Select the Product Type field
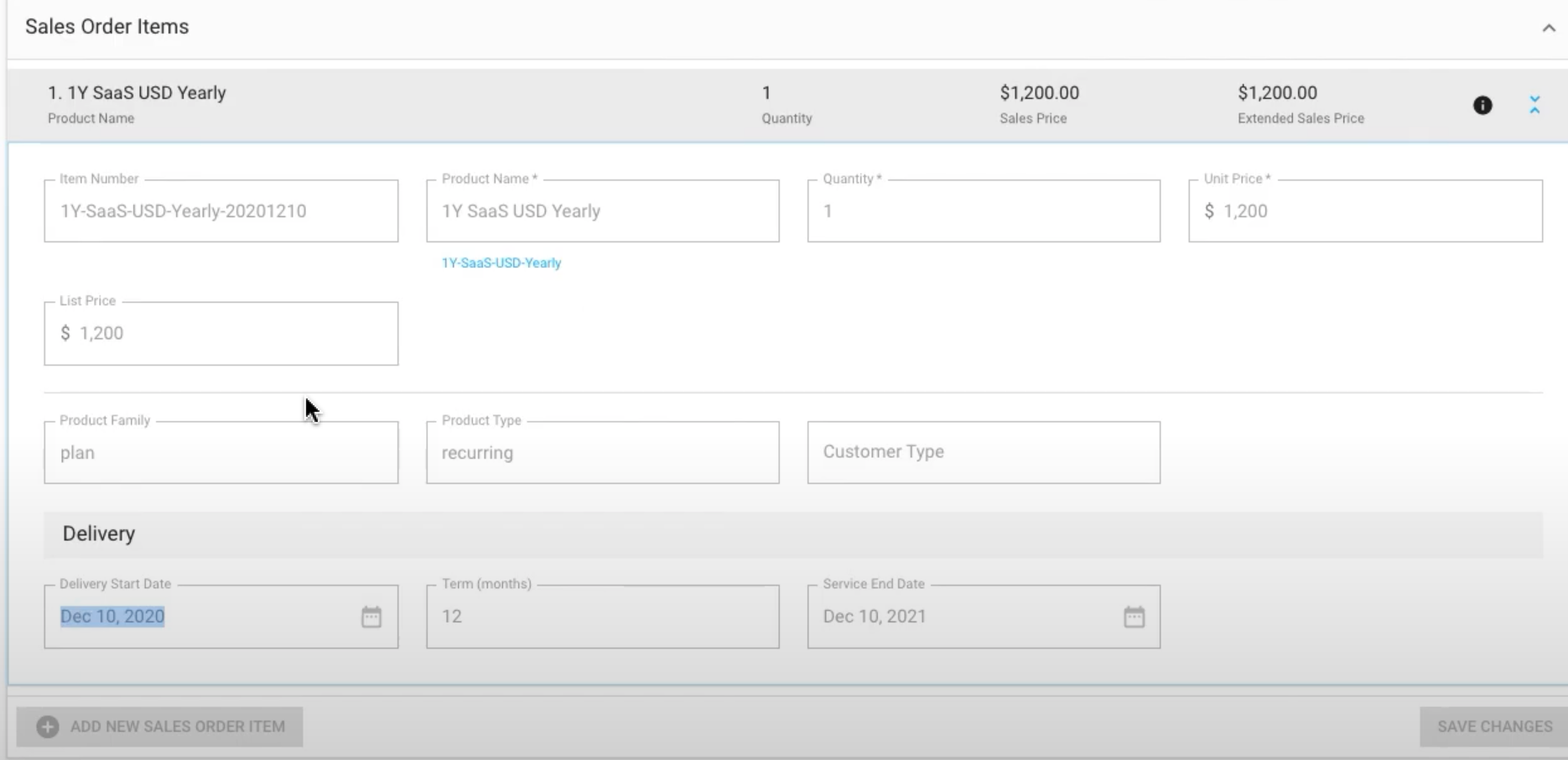 click(602, 453)
